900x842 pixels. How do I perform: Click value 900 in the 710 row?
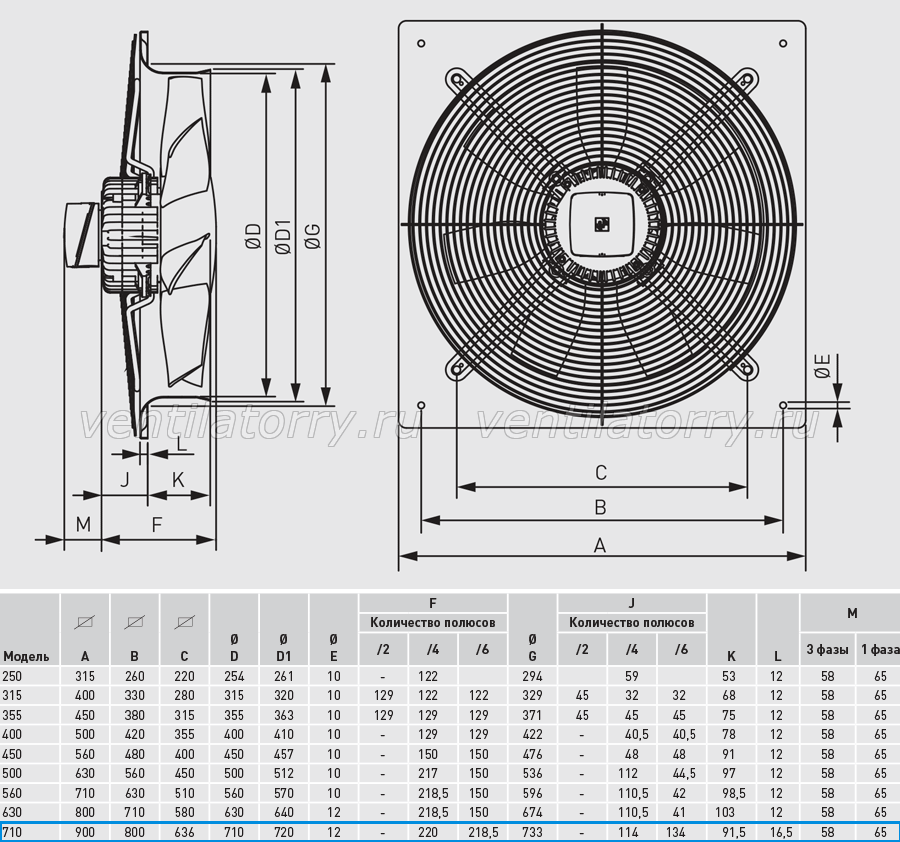click(x=85, y=832)
